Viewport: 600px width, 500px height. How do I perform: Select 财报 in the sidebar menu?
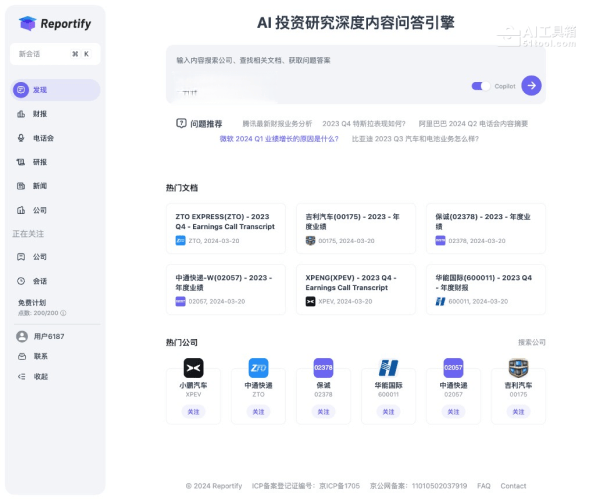coord(40,114)
